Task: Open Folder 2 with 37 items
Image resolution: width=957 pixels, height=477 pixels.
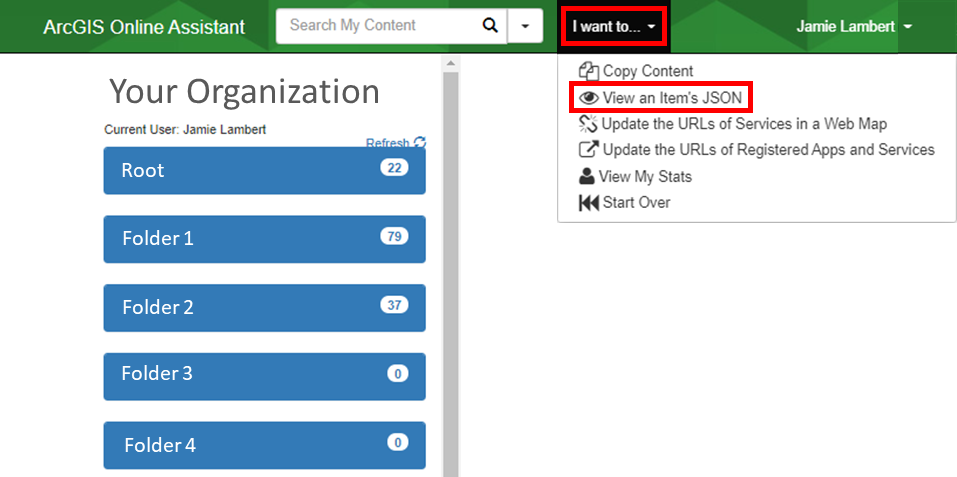Action: pyautogui.click(x=264, y=307)
